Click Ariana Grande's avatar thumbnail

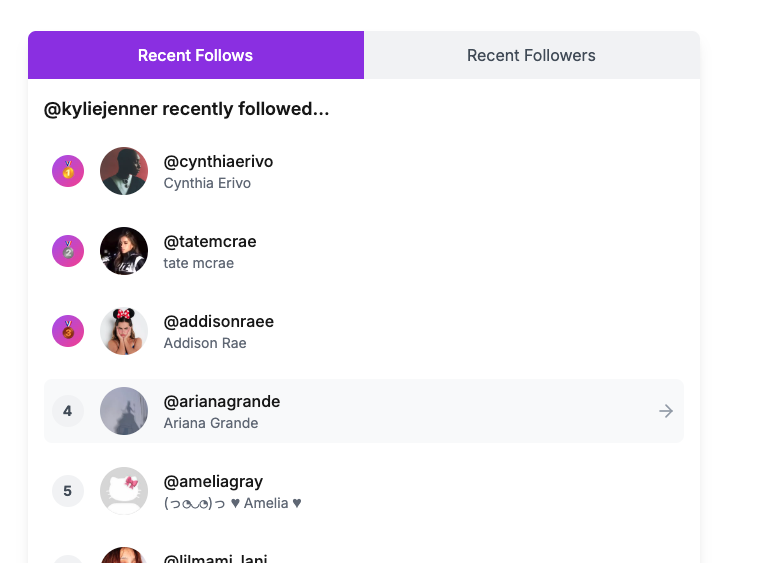(124, 411)
